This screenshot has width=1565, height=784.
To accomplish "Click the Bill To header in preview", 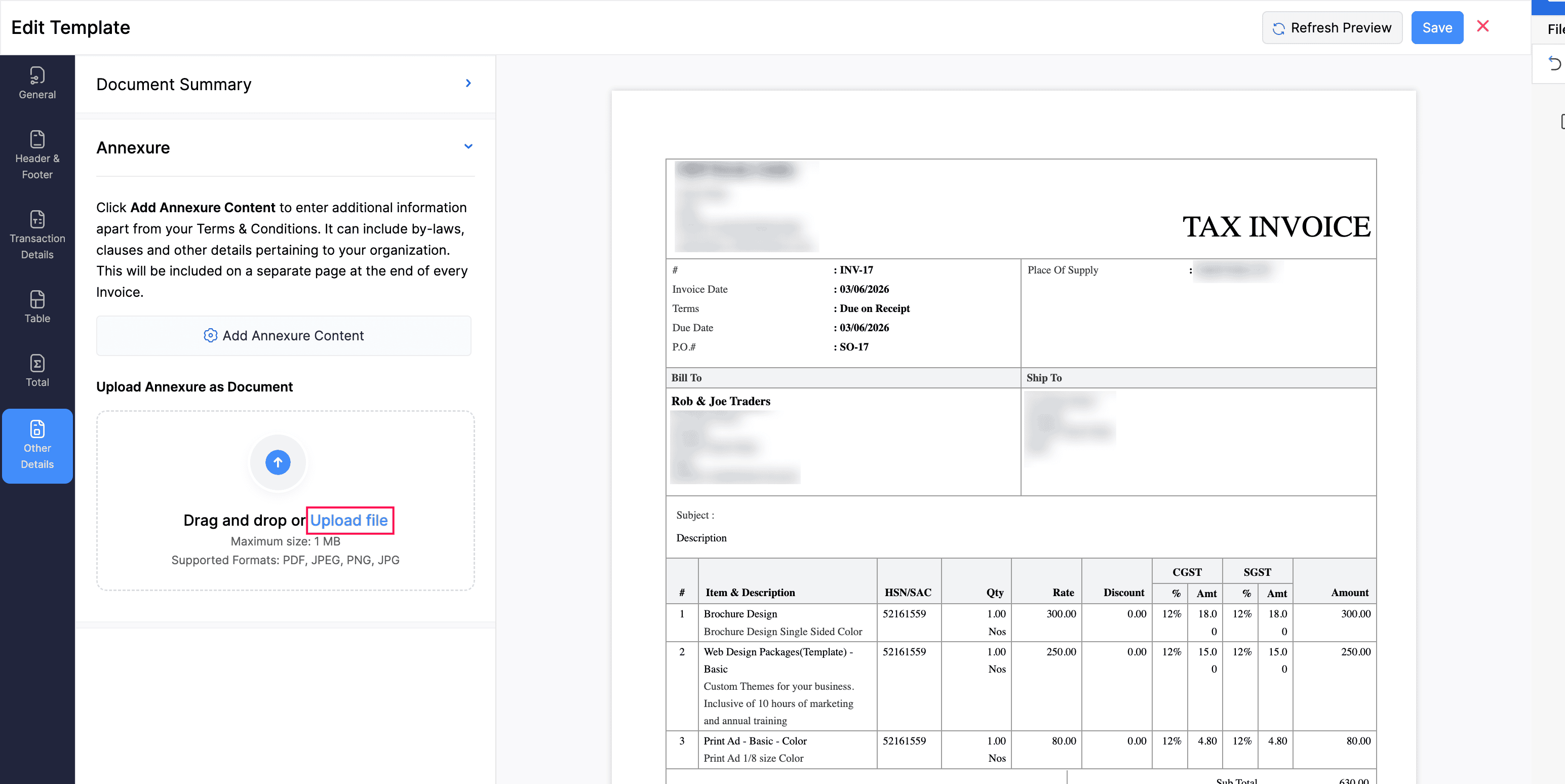I will 686,378.
